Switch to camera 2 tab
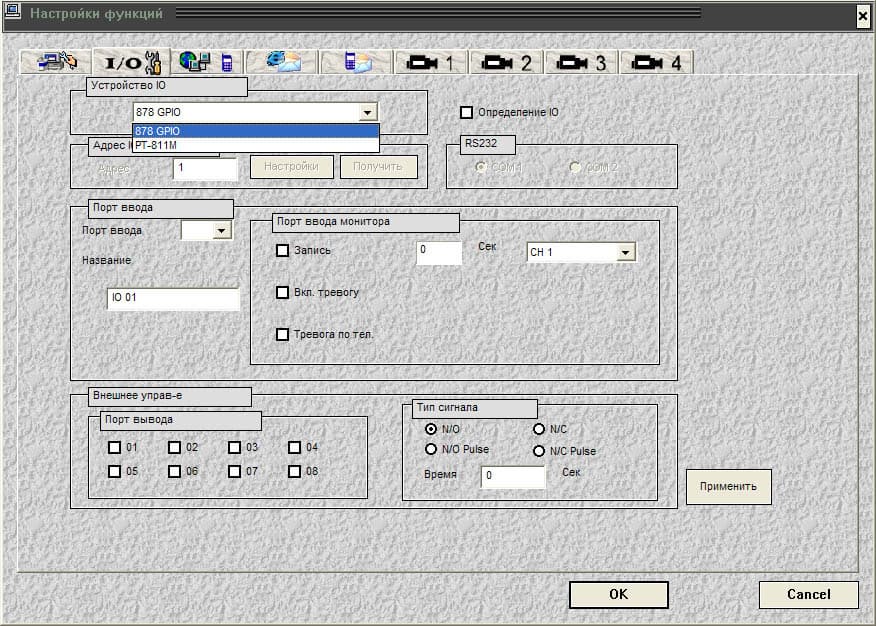 tap(506, 62)
